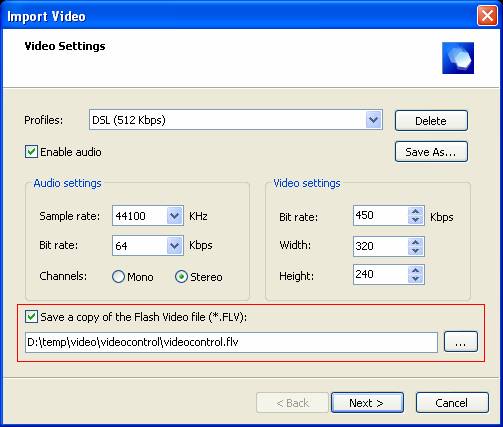Click the Save As... button
Viewport: 503px width, 427px height.
click(431, 152)
